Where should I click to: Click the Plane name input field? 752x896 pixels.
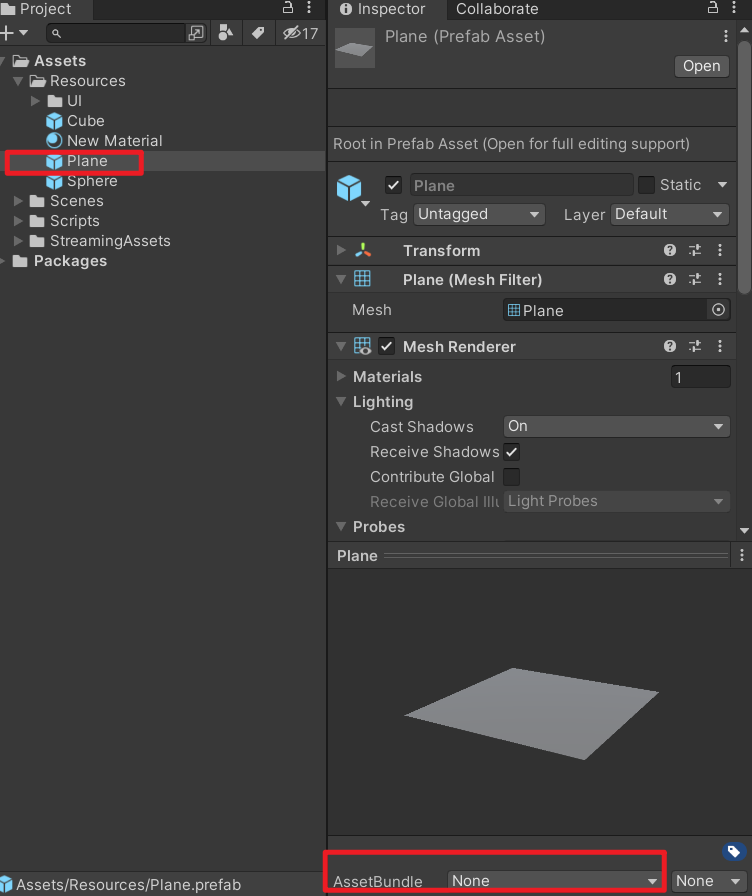[x=521, y=185]
